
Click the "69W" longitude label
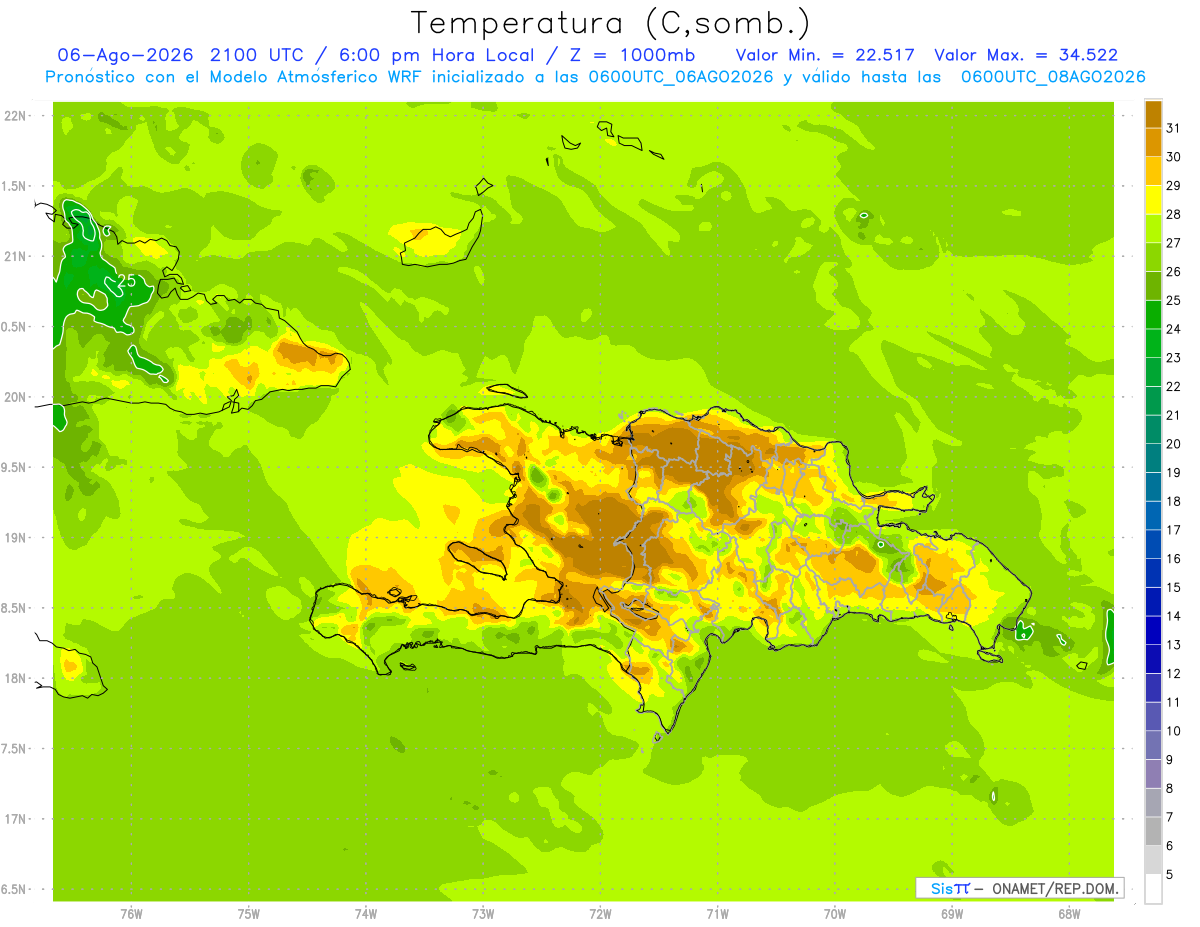click(952, 913)
